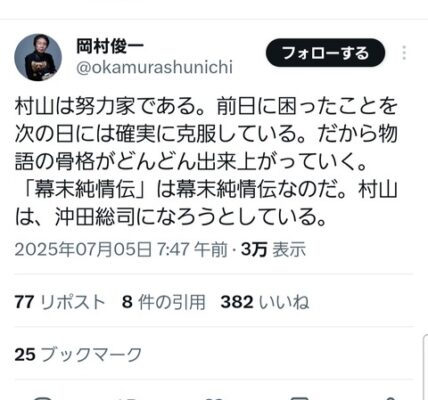Click the display name 岡村俊一
Image resolution: width=428 pixels, height=400 pixels.
coord(110,46)
